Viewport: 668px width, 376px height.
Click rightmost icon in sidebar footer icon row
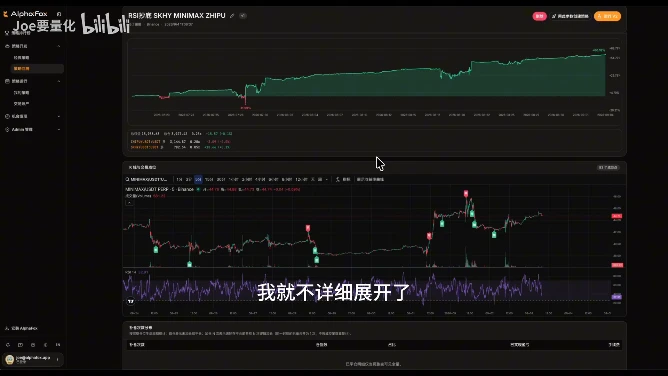[58, 345]
